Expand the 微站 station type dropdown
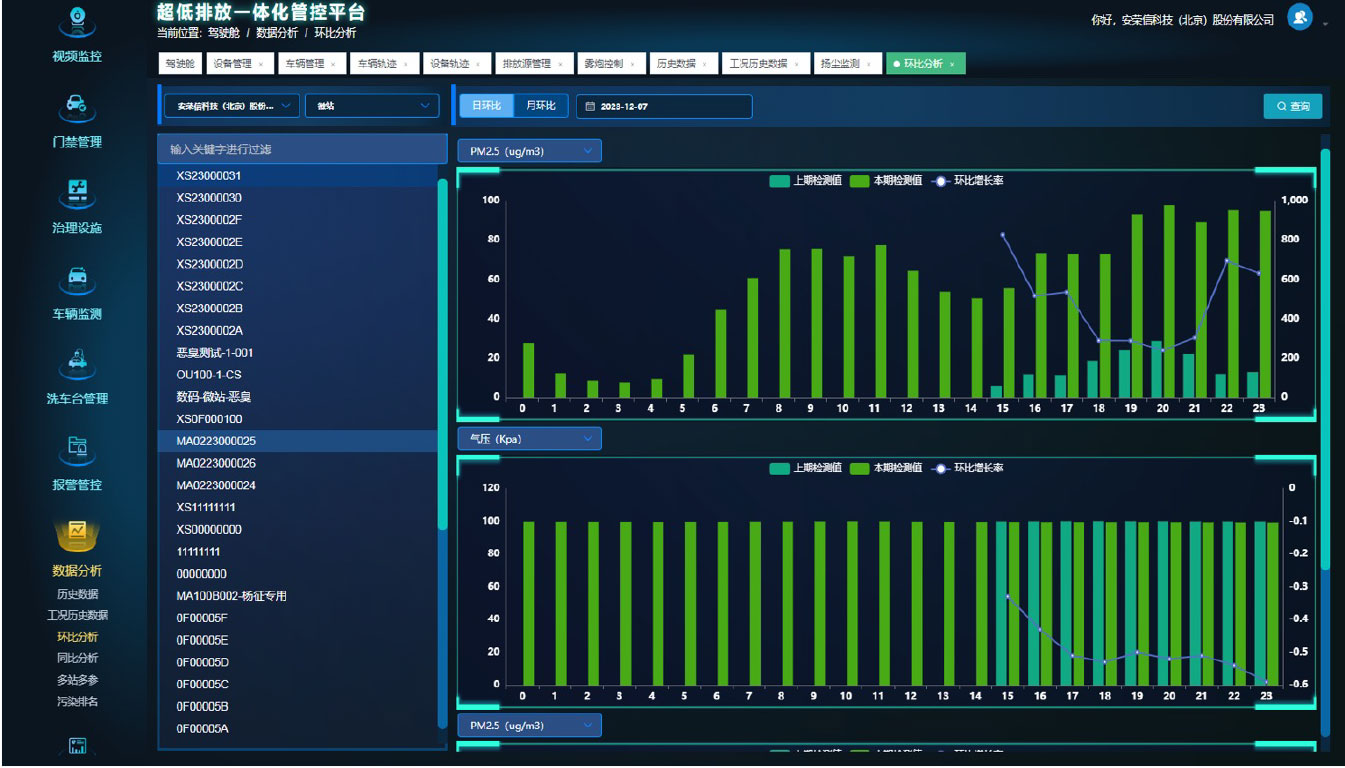 click(372, 105)
